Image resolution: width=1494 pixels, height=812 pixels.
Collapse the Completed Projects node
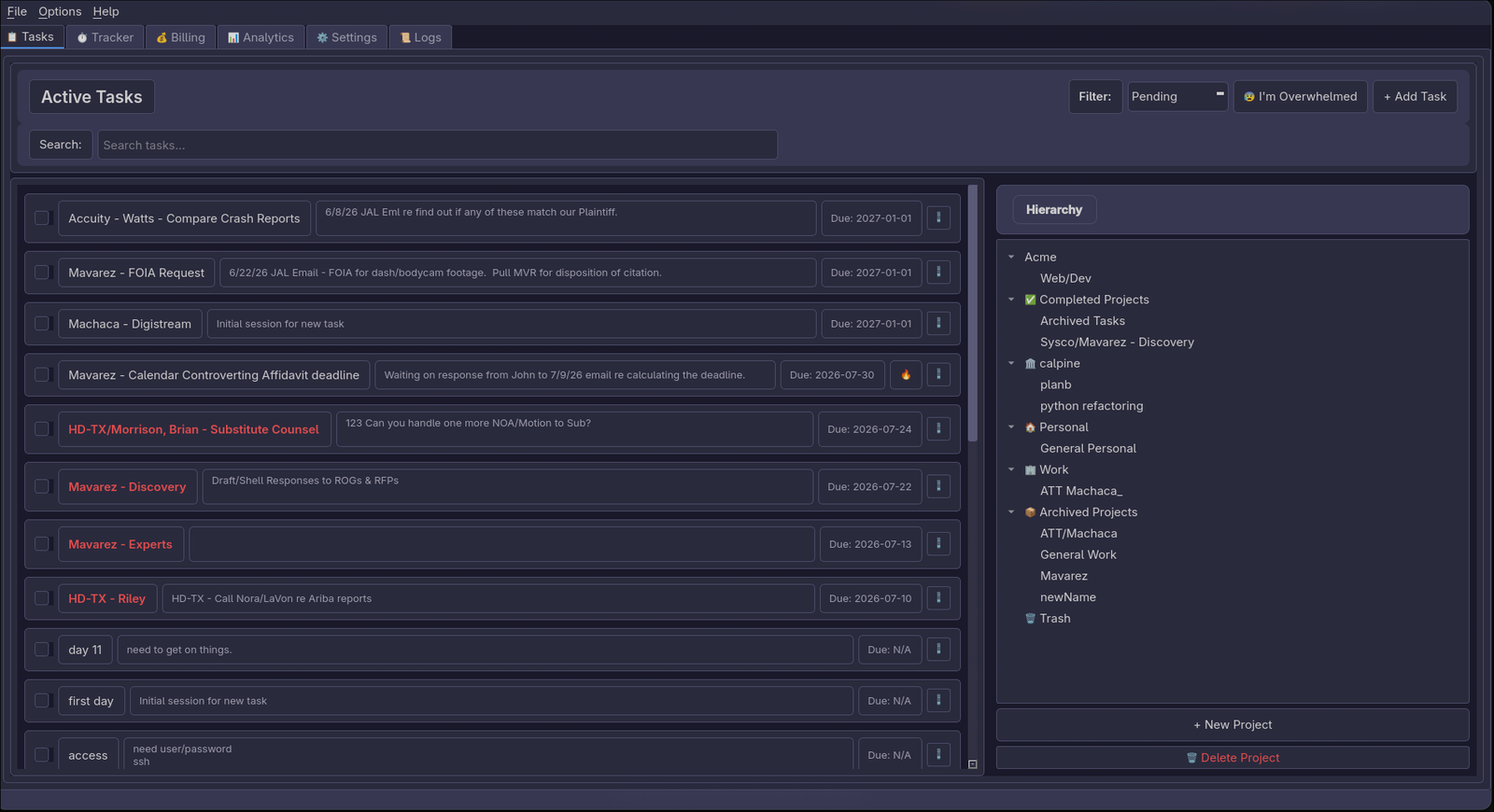click(1011, 300)
